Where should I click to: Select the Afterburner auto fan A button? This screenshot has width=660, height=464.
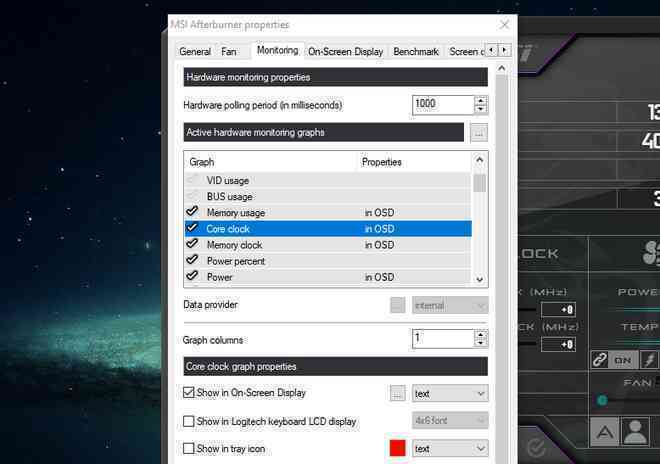pos(604,432)
